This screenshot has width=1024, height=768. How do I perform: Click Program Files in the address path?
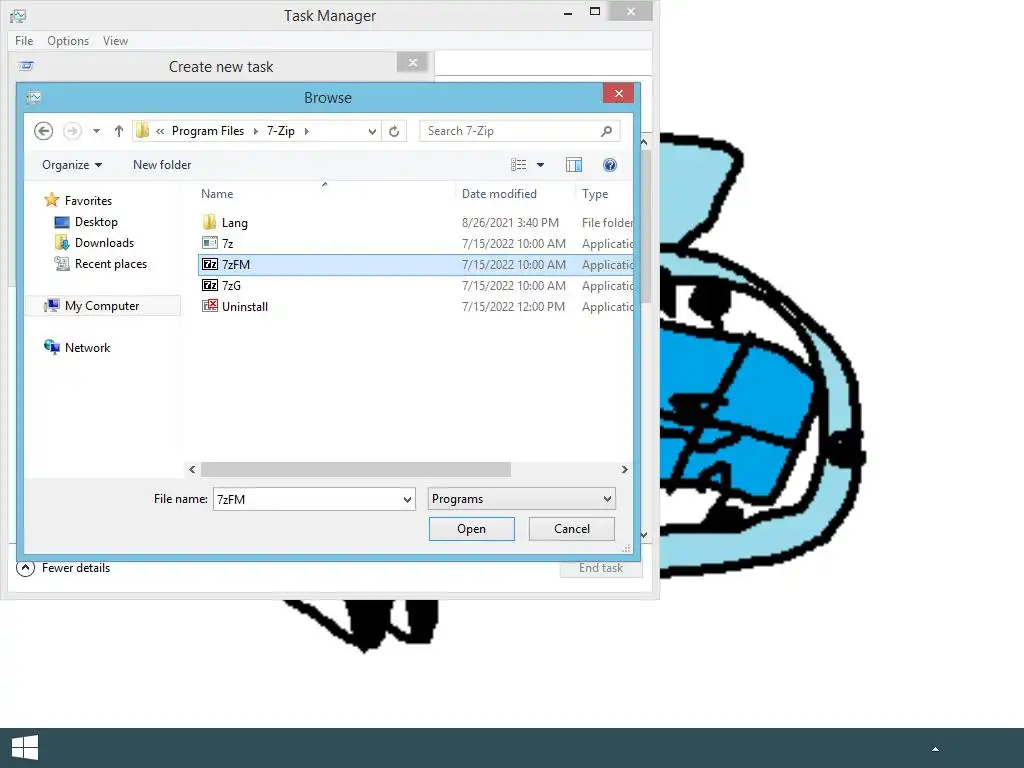pos(208,131)
